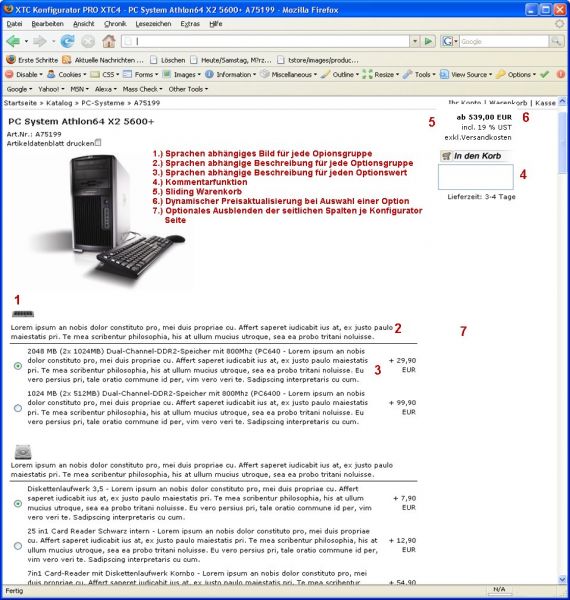This screenshot has width=570, height=600.
Task: Click the hard drive option group image
Action: click(x=23, y=452)
